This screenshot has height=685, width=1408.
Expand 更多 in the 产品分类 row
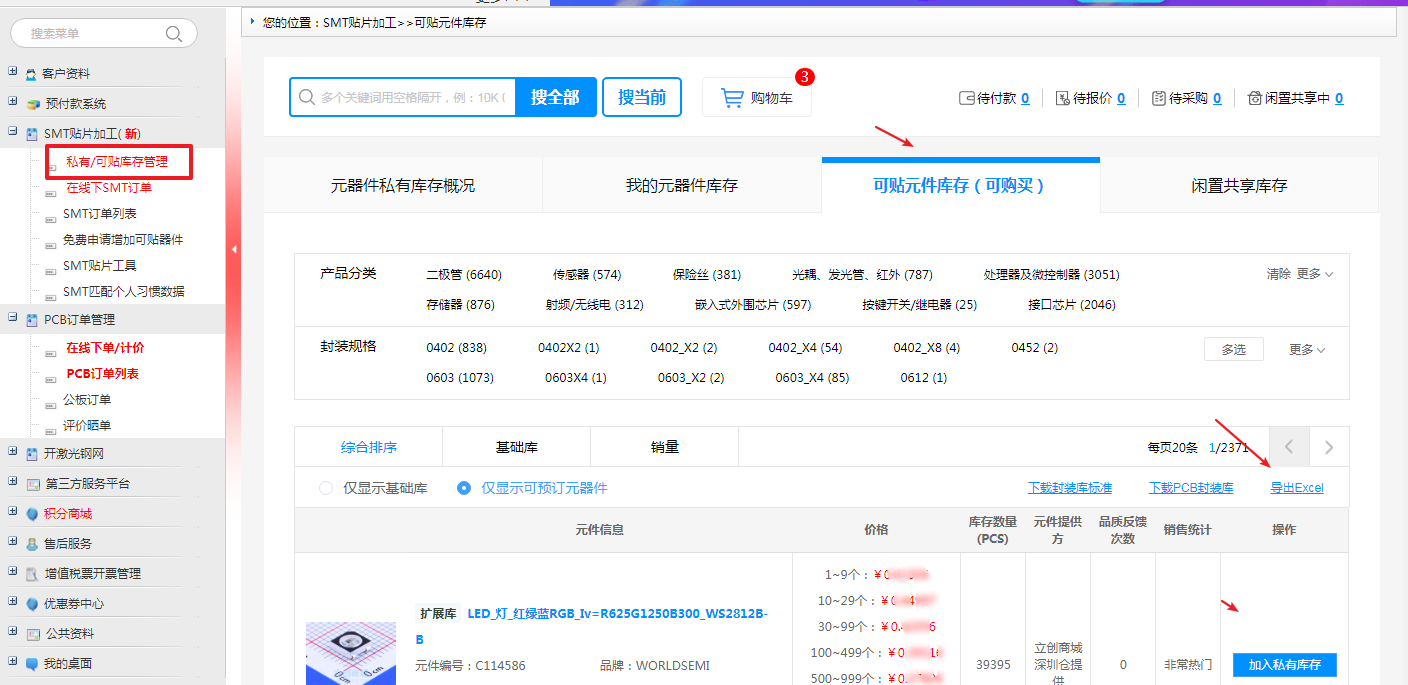pyautogui.click(x=1314, y=274)
